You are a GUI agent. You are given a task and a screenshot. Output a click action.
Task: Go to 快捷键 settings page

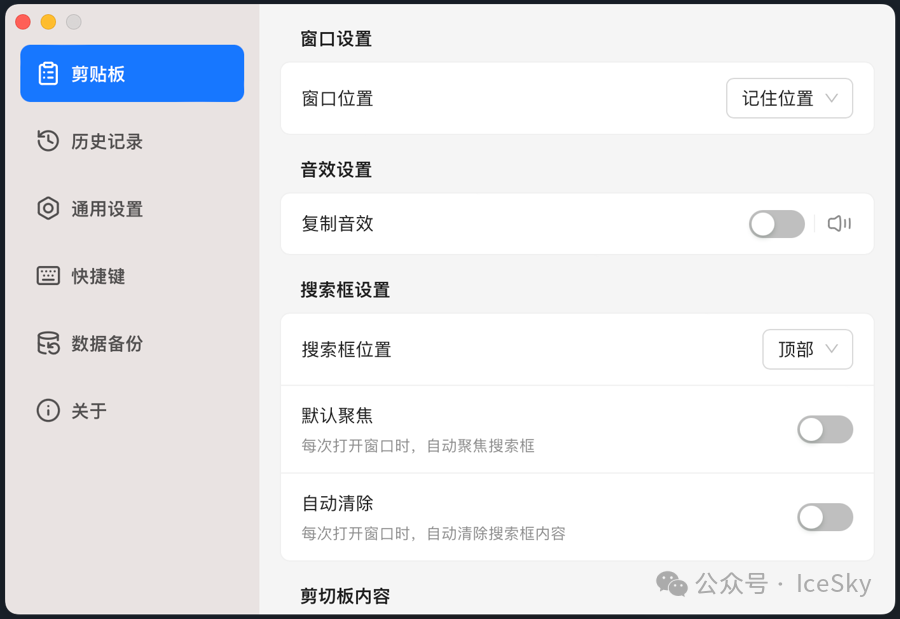coord(98,276)
